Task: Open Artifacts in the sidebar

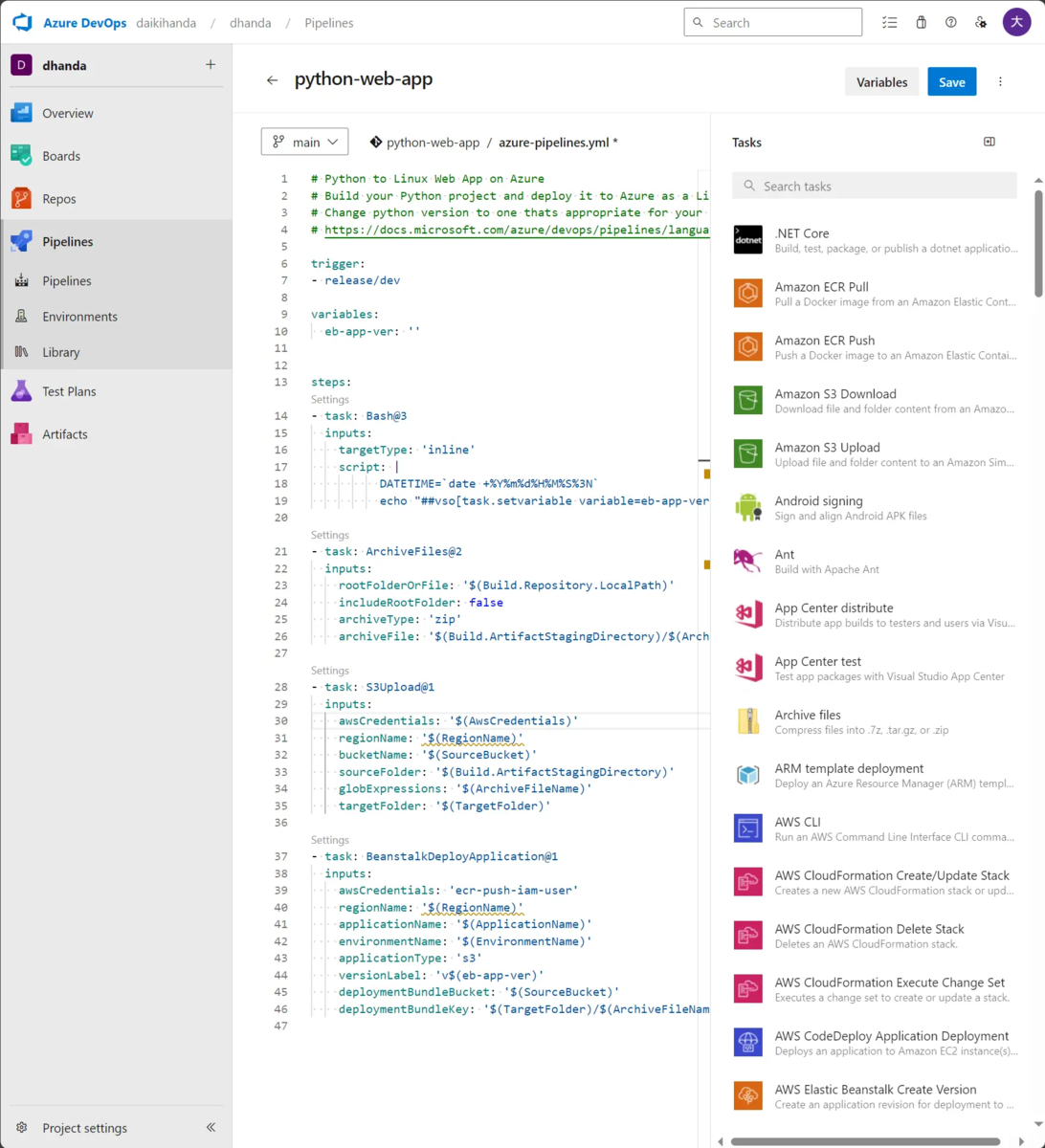Action: (x=116, y=434)
